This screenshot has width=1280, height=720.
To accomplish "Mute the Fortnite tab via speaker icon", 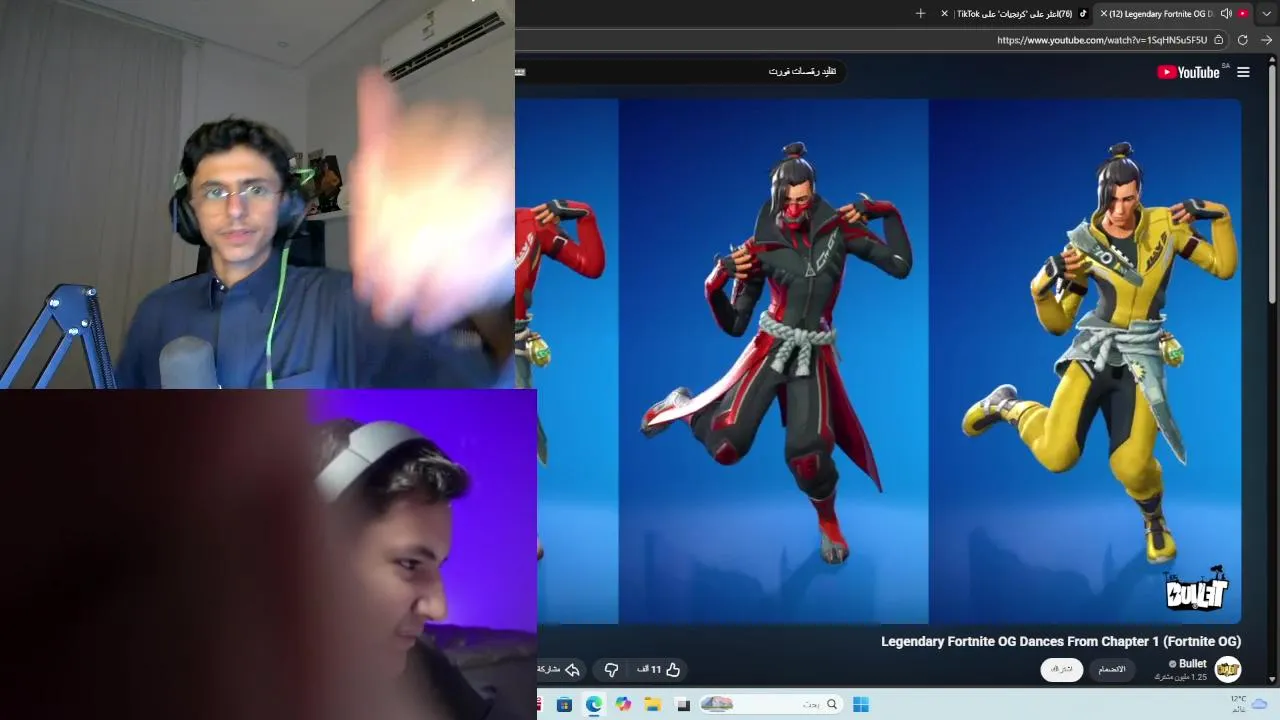I will (x=1226, y=14).
